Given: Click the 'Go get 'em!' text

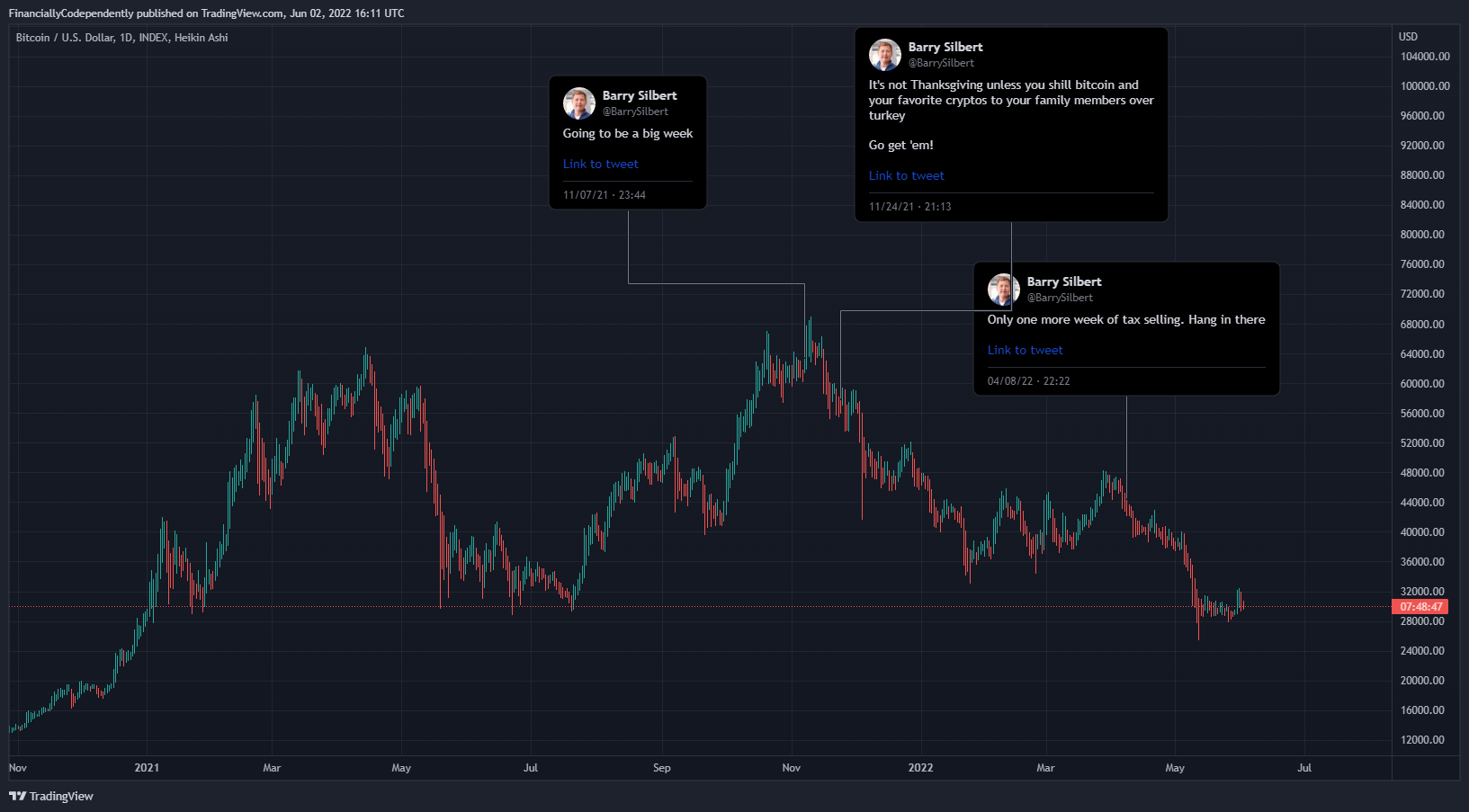Looking at the screenshot, I should pyautogui.click(x=901, y=145).
